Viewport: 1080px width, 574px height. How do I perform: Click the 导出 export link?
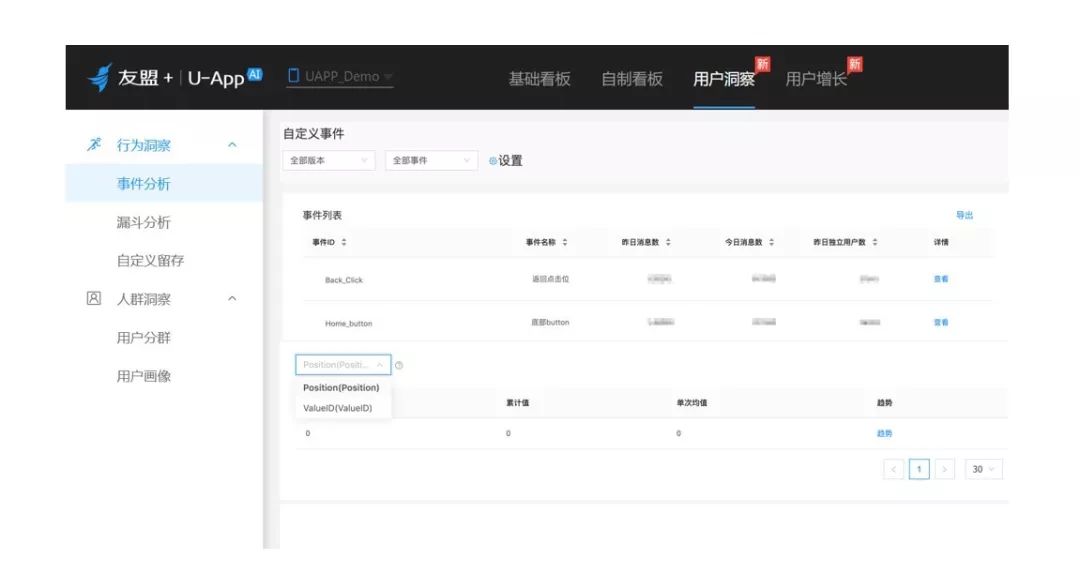click(964, 215)
